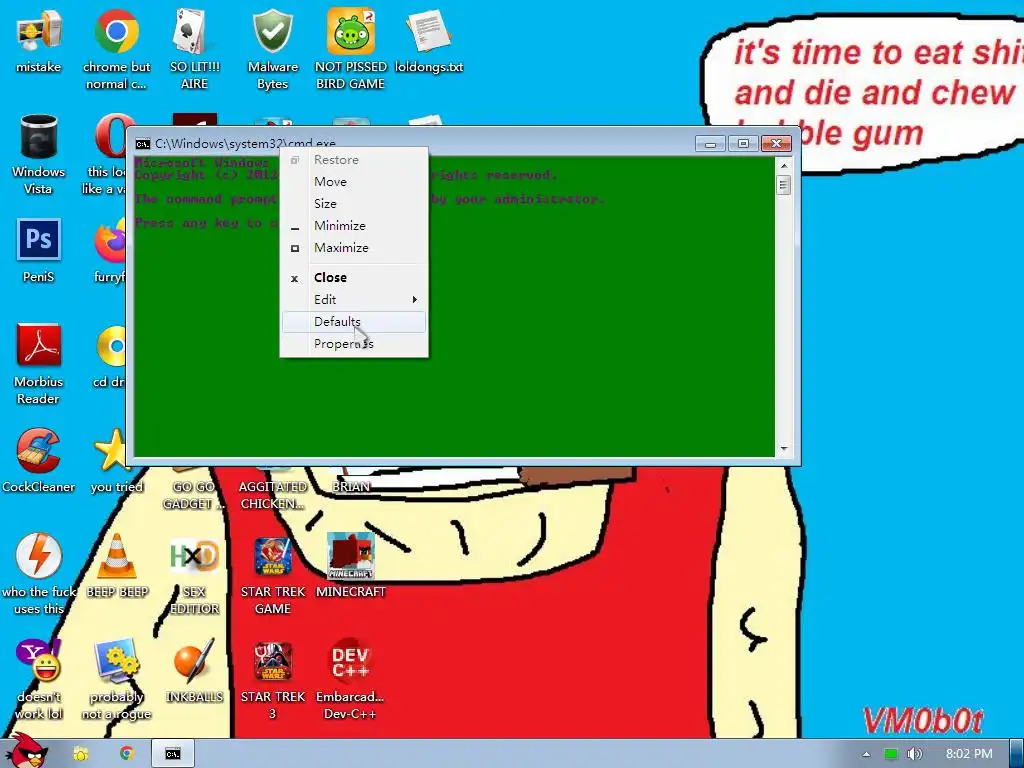The width and height of the screenshot is (1024, 768).
Task: Expand the Edit submenu
Action: pyautogui.click(x=355, y=300)
